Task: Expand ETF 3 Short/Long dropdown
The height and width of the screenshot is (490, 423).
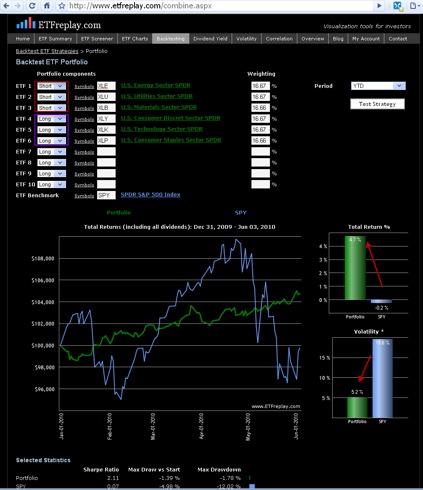Action: point(51,108)
